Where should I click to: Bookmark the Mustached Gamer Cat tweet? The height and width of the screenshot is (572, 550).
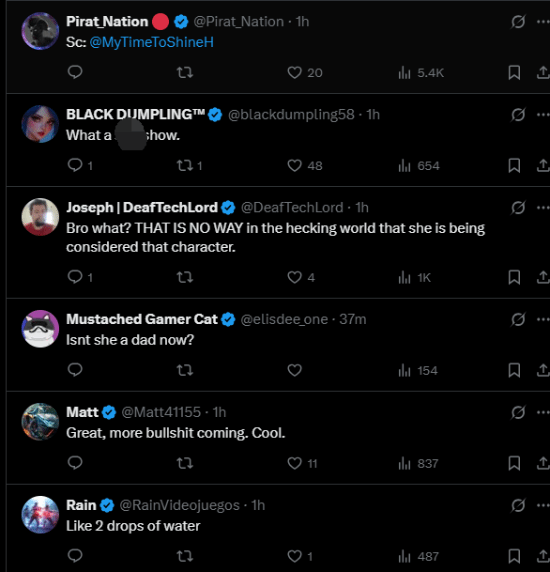pyautogui.click(x=514, y=370)
